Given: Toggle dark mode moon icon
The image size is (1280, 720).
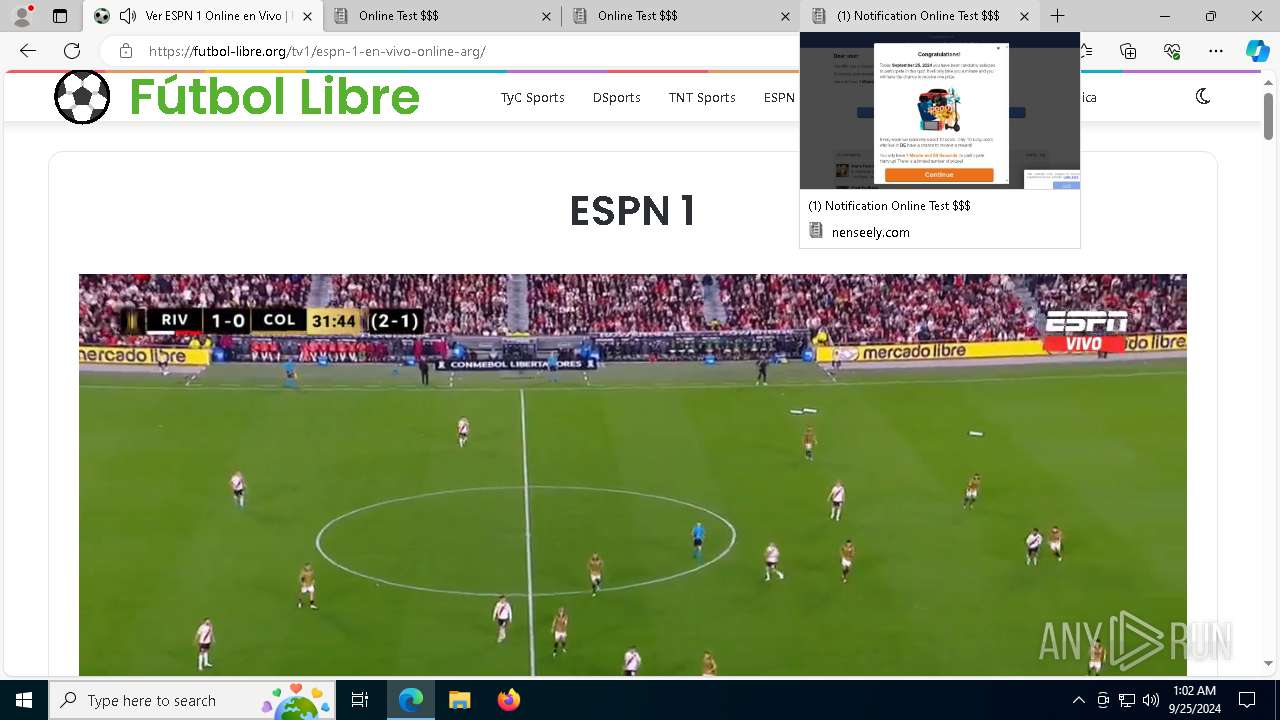Looking at the screenshot, I should pyautogui.click(x=1203, y=96).
